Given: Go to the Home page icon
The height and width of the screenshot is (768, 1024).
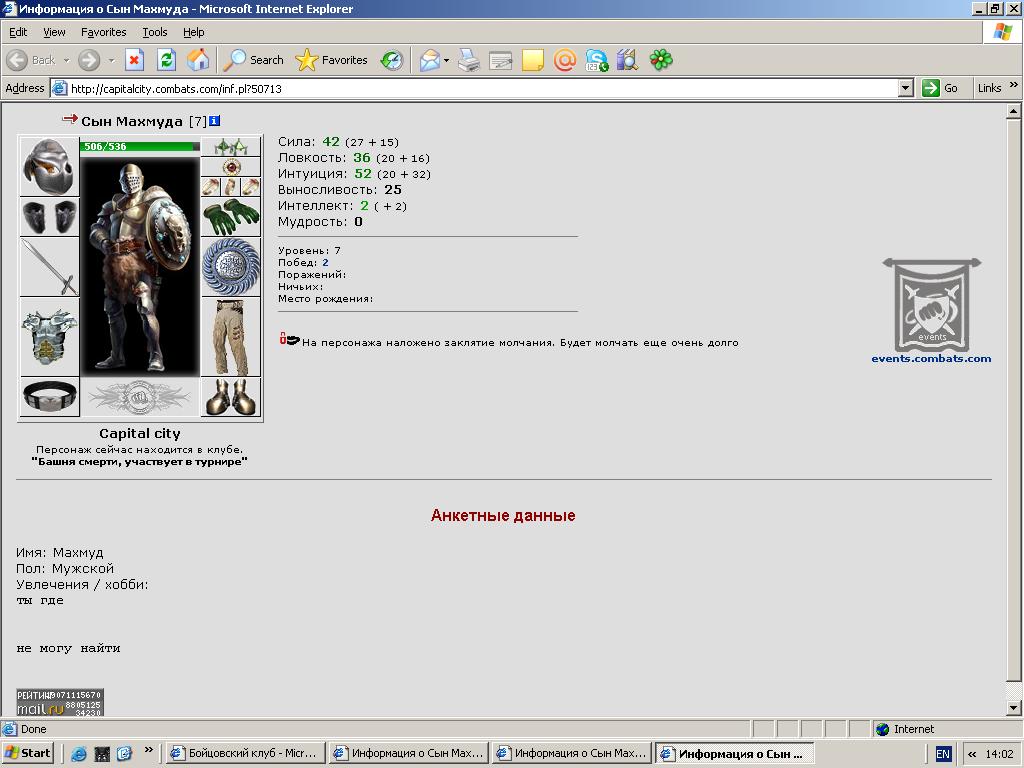Looking at the screenshot, I should (x=198, y=60).
